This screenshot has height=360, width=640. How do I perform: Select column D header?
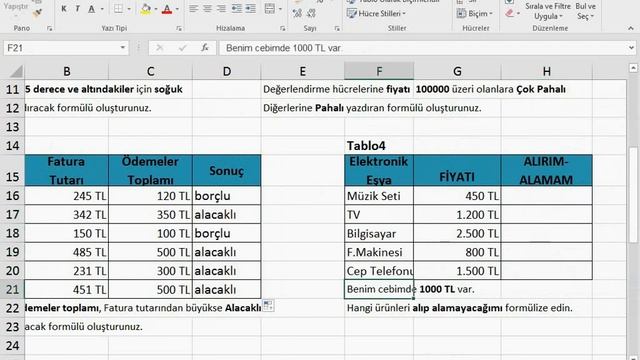pos(227,71)
